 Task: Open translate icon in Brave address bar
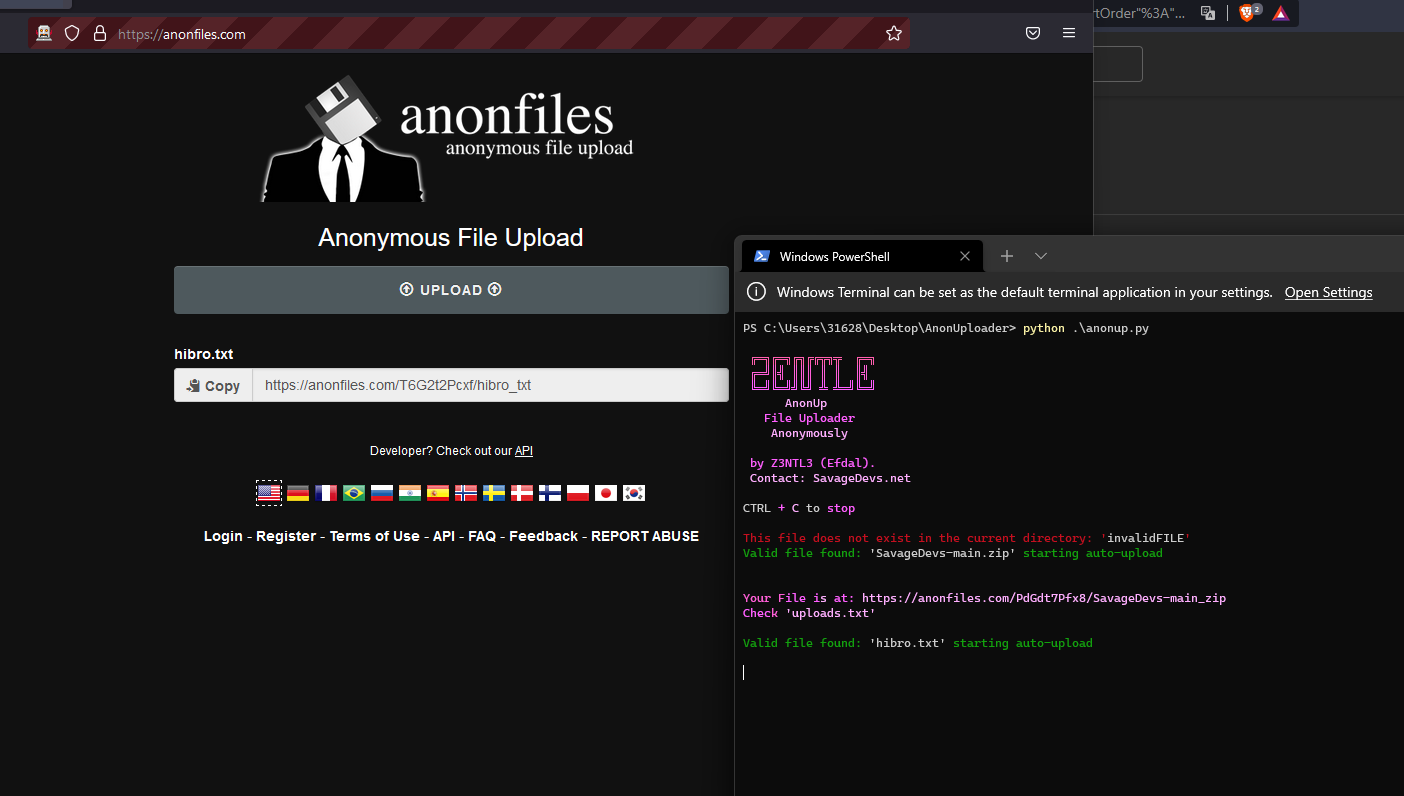point(1208,13)
